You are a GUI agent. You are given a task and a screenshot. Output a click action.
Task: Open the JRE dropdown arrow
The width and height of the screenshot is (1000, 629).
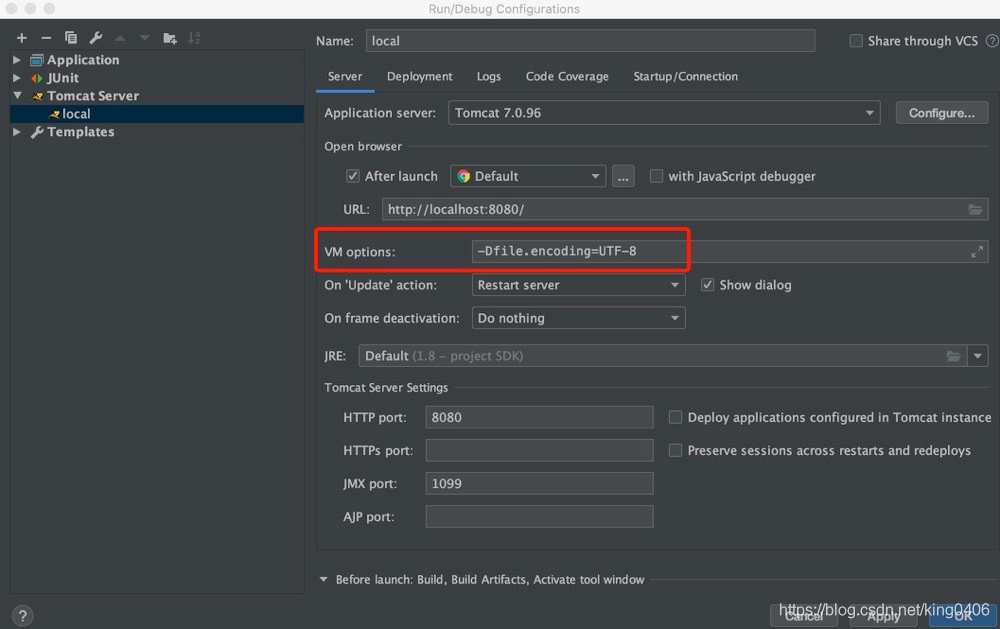point(978,356)
